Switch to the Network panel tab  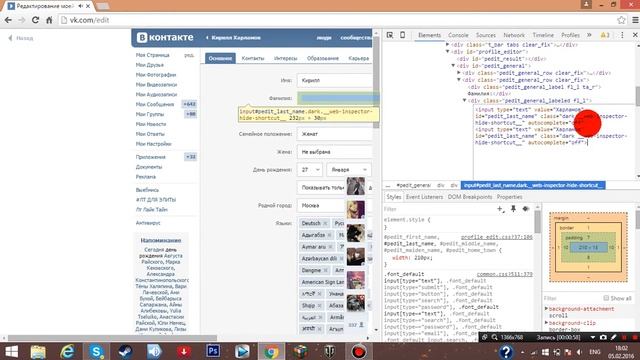[514, 35]
